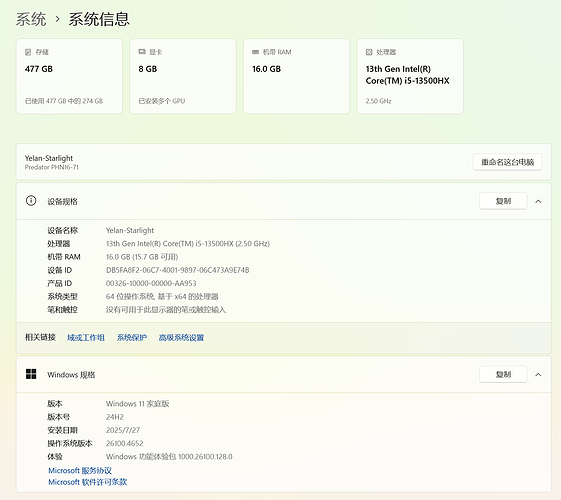Image resolution: width=561 pixels, height=500 pixels.
Task: Select the 设备 ID value DB5FA8F2-06C7...
Action: pyautogui.click(x=177, y=270)
